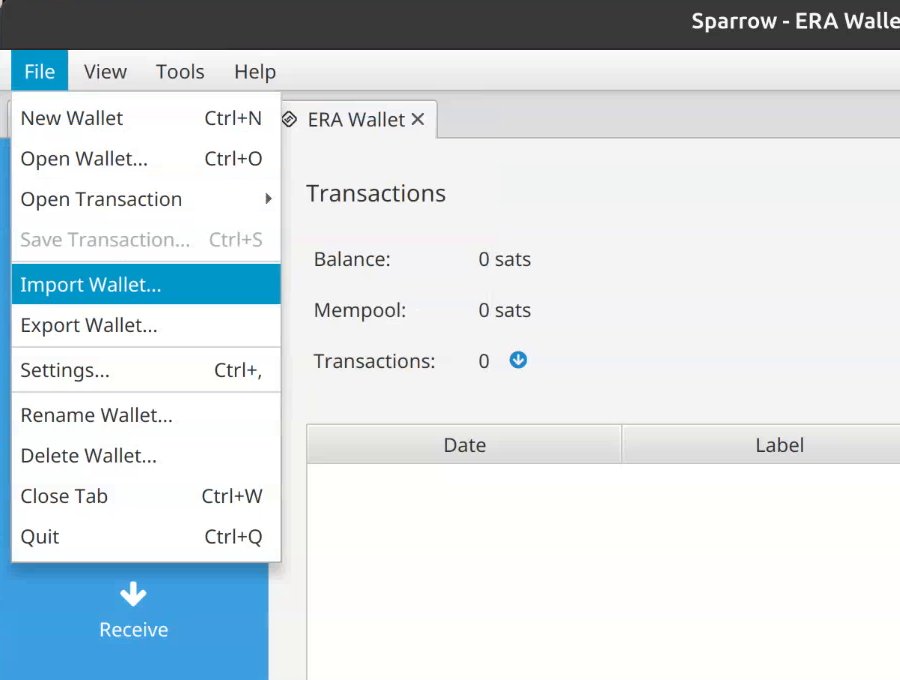This screenshot has height=680, width=900.
Task: Click the Transactions heading text
Action: pos(376,193)
